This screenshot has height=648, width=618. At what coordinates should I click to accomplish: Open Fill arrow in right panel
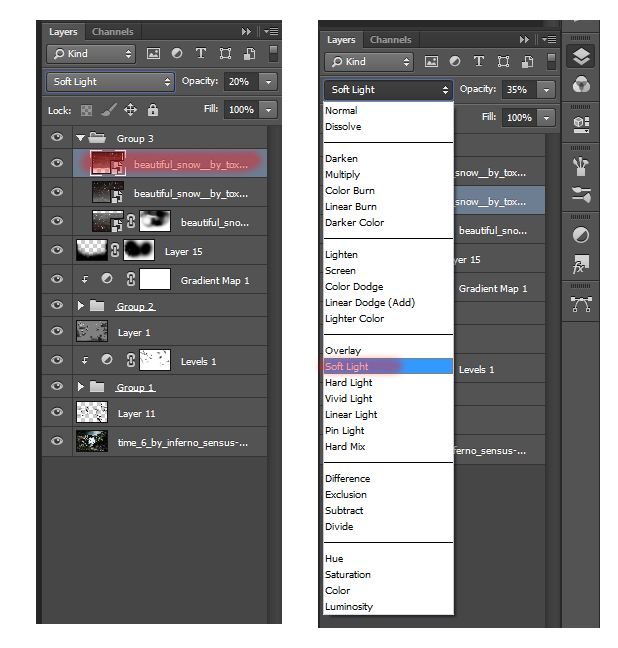pyautogui.click(x=546, y=118)
